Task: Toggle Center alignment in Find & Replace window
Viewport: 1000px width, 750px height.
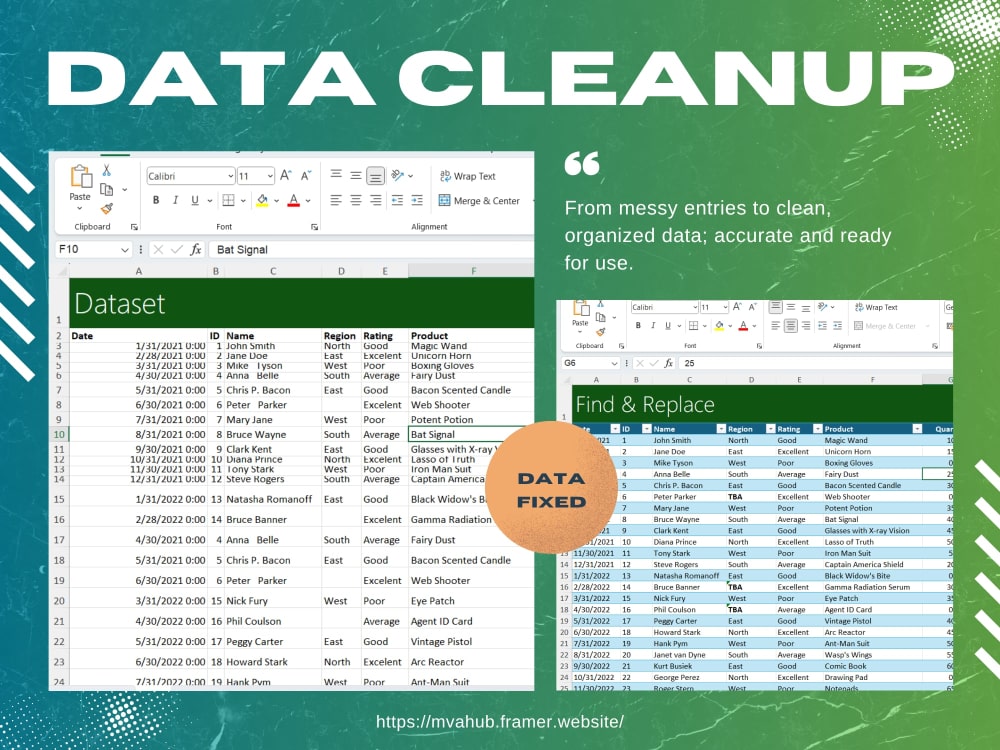Action: click(791, 325)
